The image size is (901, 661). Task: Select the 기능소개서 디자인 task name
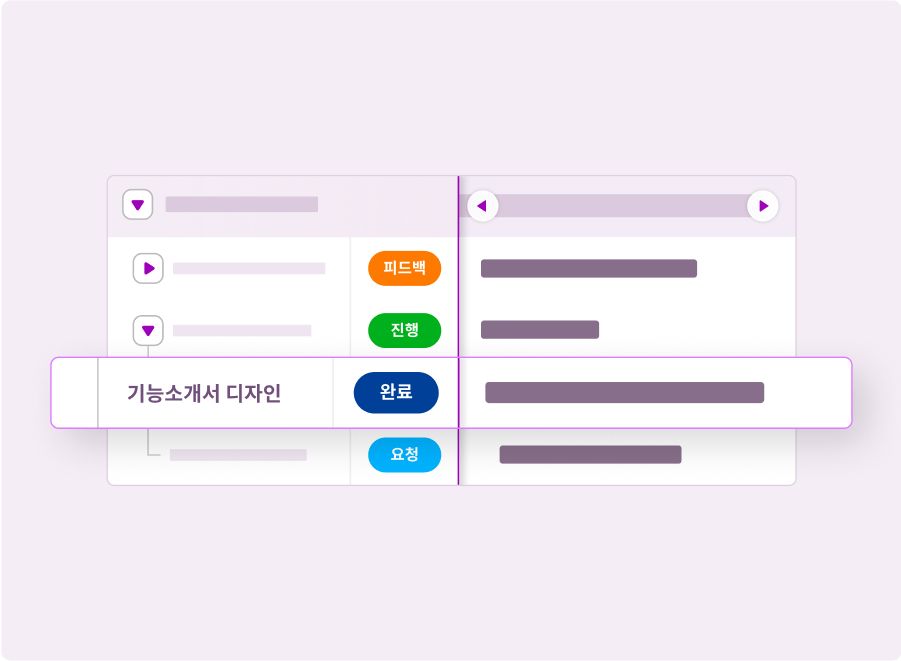(204, 393)
